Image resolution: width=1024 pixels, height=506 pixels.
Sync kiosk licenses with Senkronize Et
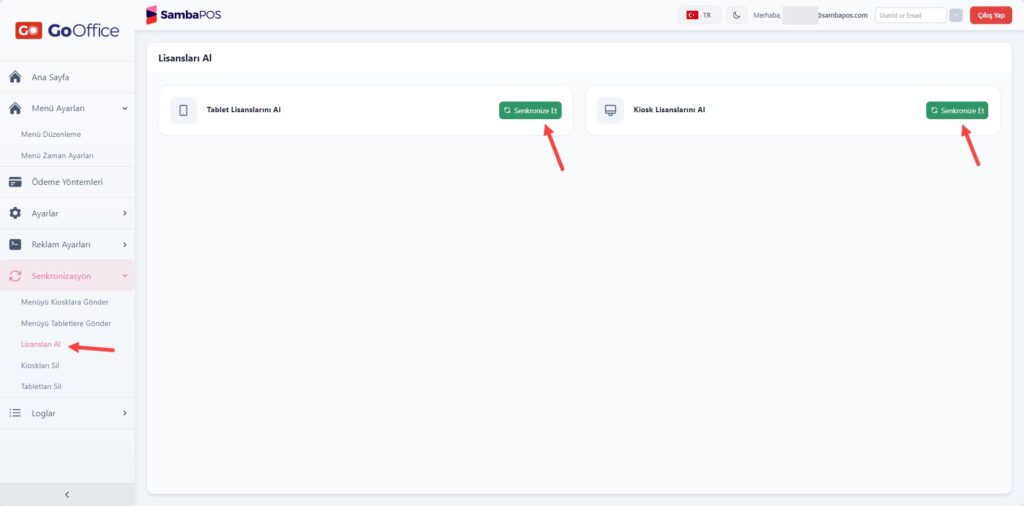coord(957,110)
